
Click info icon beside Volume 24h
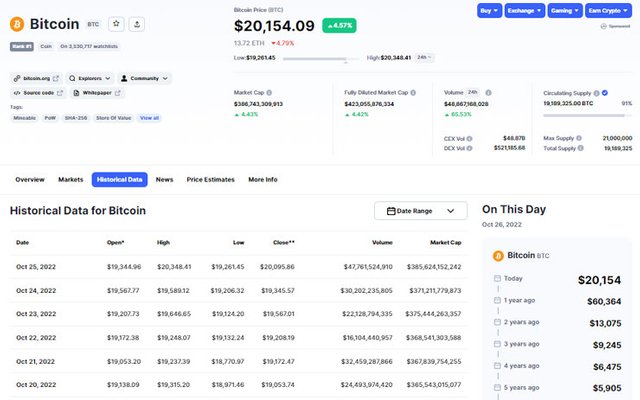pyautogui.click(x=488, y=93)
